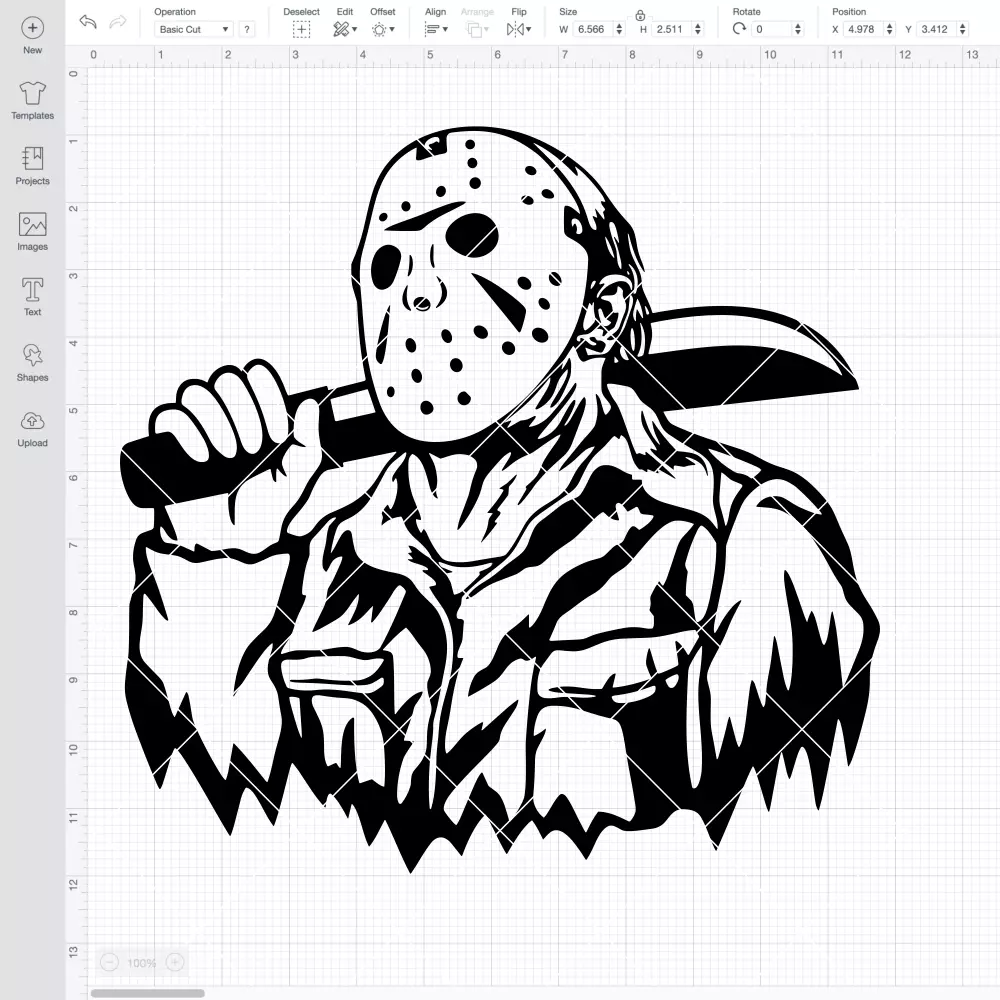Click the Redo arrow
The height and width of the screenshot is (1000, 1000).
118,22
